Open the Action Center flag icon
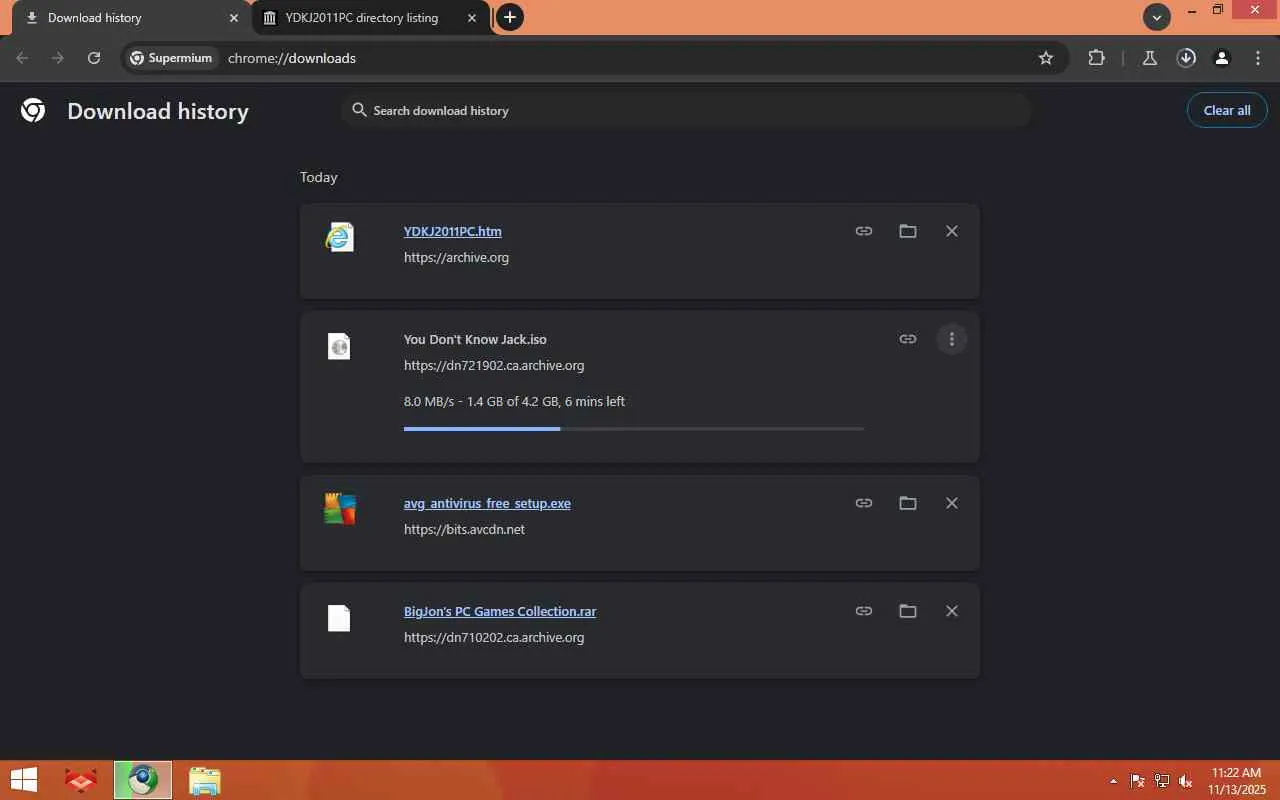 1138,781
